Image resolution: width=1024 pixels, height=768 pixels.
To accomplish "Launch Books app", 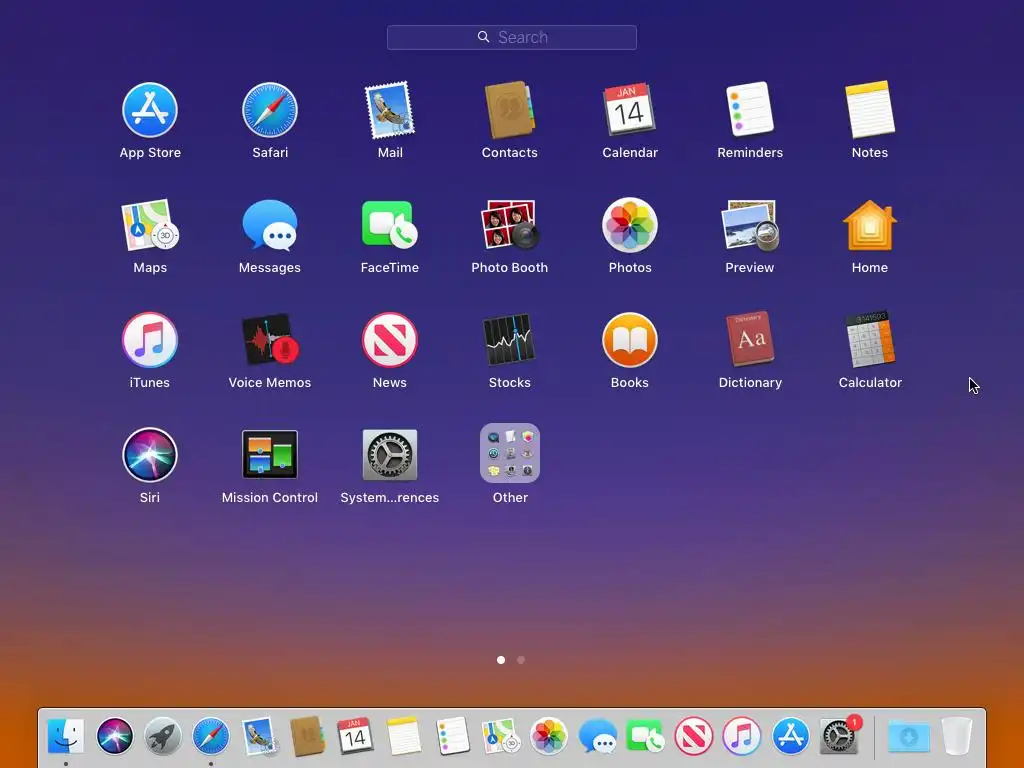I will click(x=630, y=340).
